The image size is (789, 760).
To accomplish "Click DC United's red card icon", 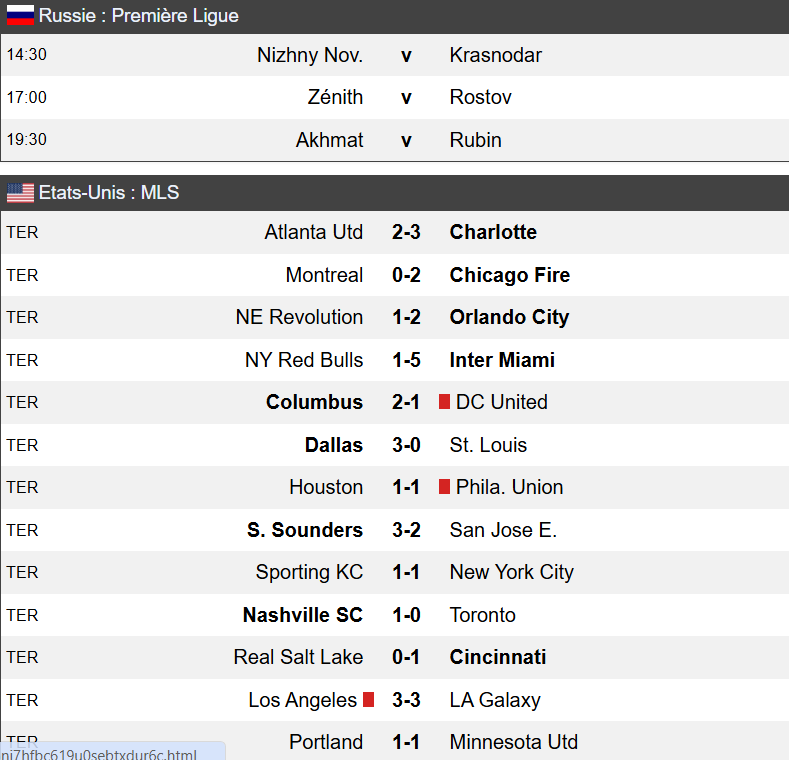I will [x=444, y=402].
